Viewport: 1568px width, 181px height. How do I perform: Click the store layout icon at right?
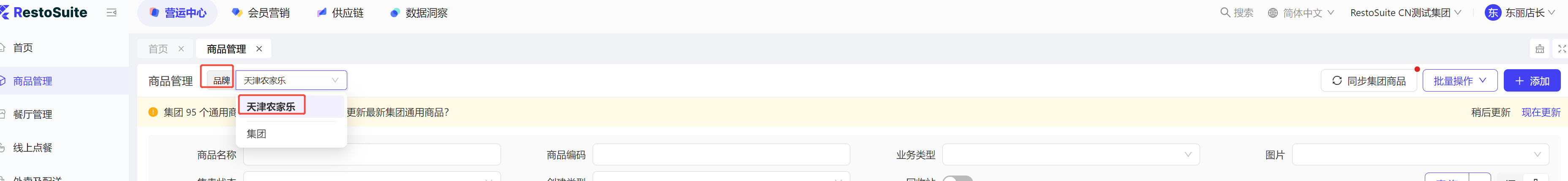click(x=1539, y=49)
